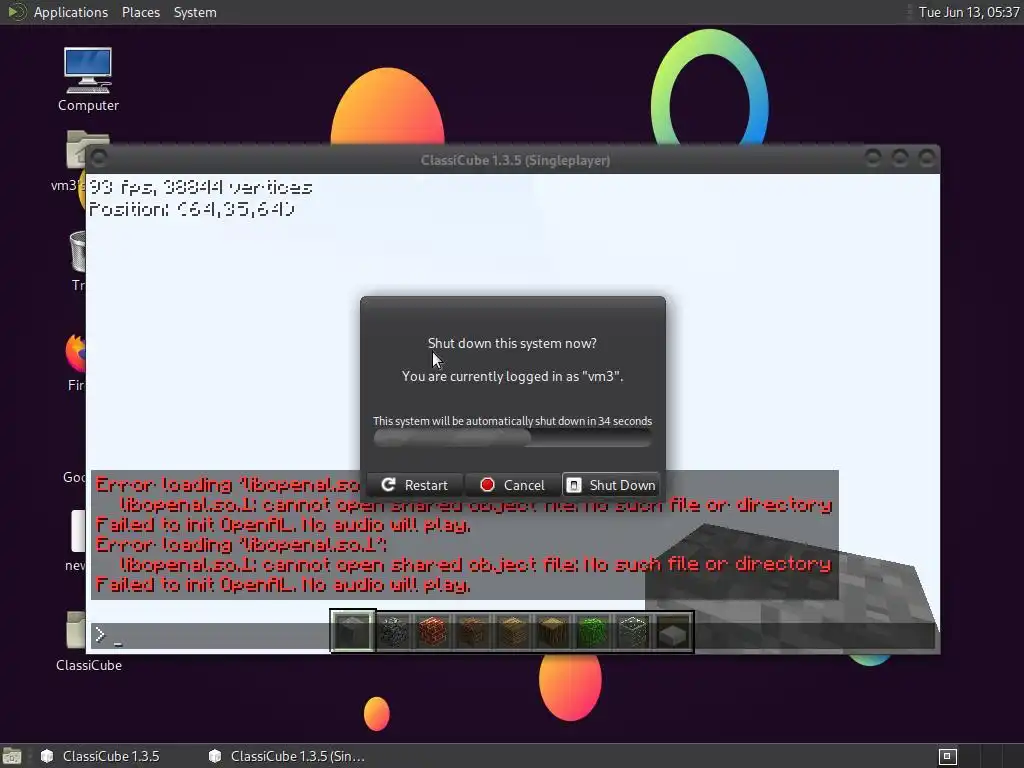Click the ClassiCube window title bar
Image resolution: width=1024 pixels, height=768 pixels.
pyautogui.click(x=515, y=160)
